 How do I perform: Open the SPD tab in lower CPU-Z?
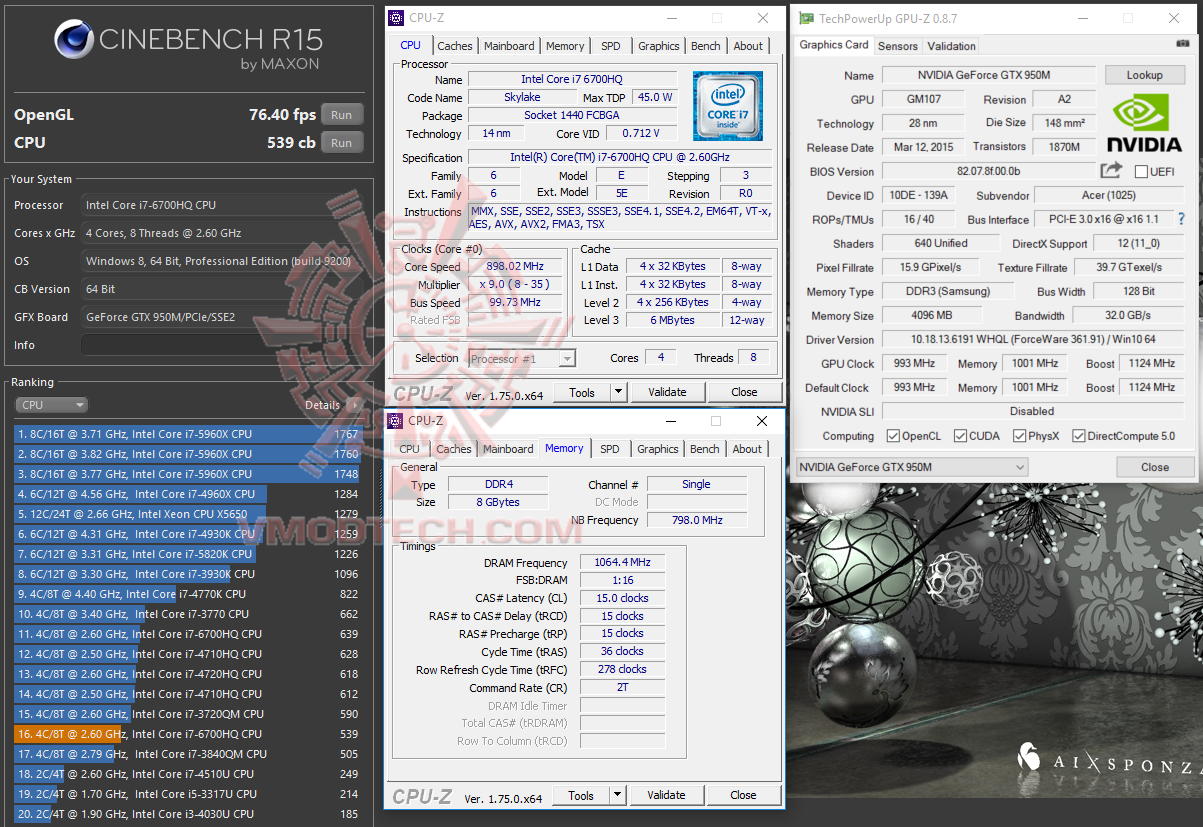point(610,449)
